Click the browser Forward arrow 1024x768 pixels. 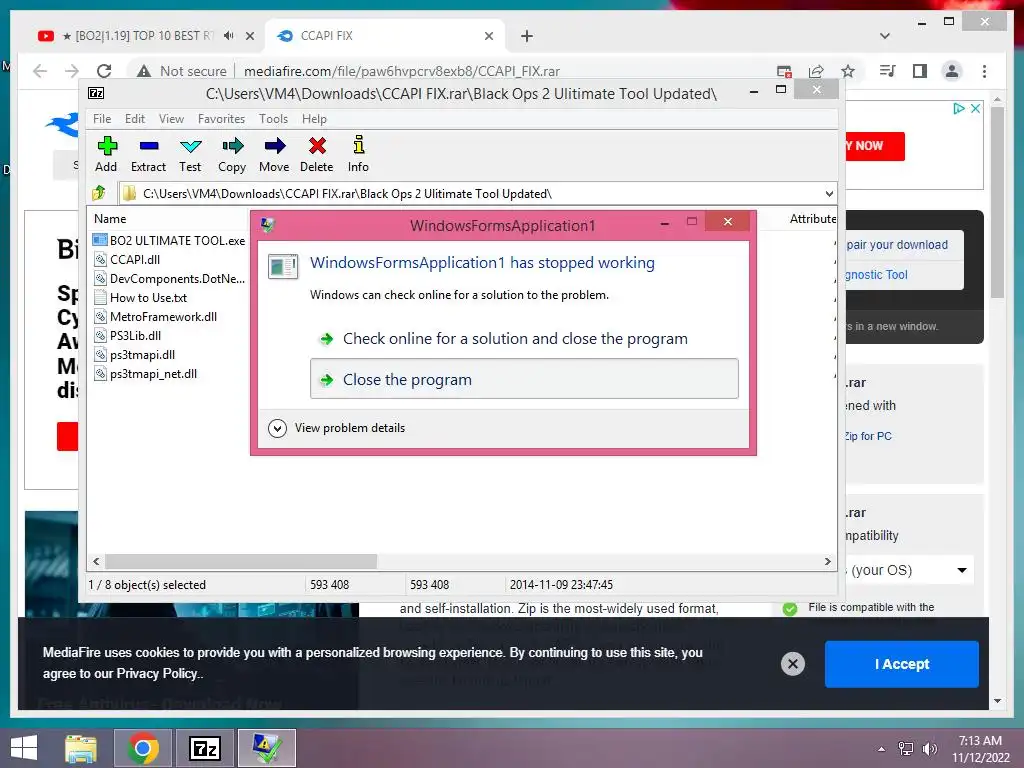pos(72,71)
